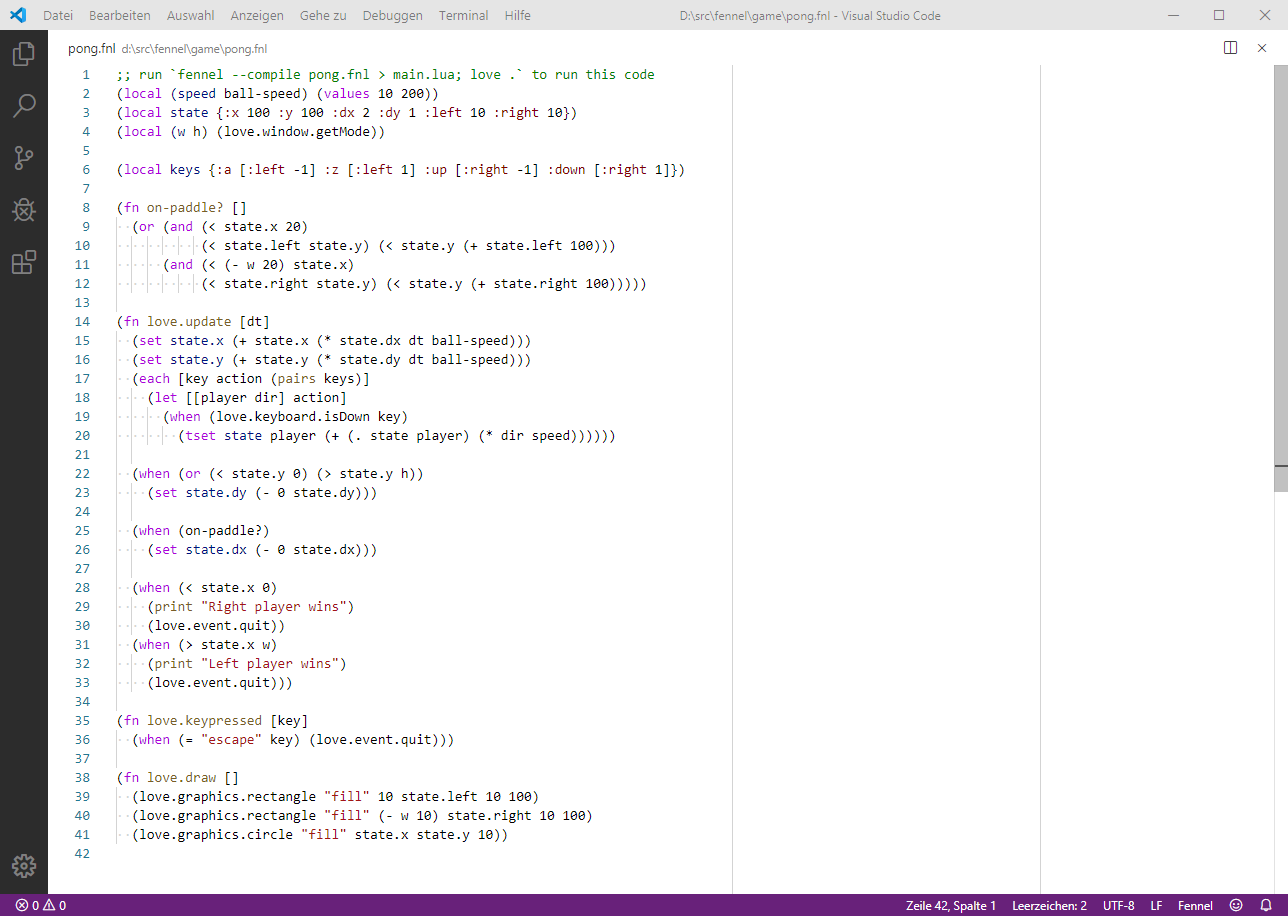Click 'tset' on line 20
1288x916 pixels.
tap(200, 435)
